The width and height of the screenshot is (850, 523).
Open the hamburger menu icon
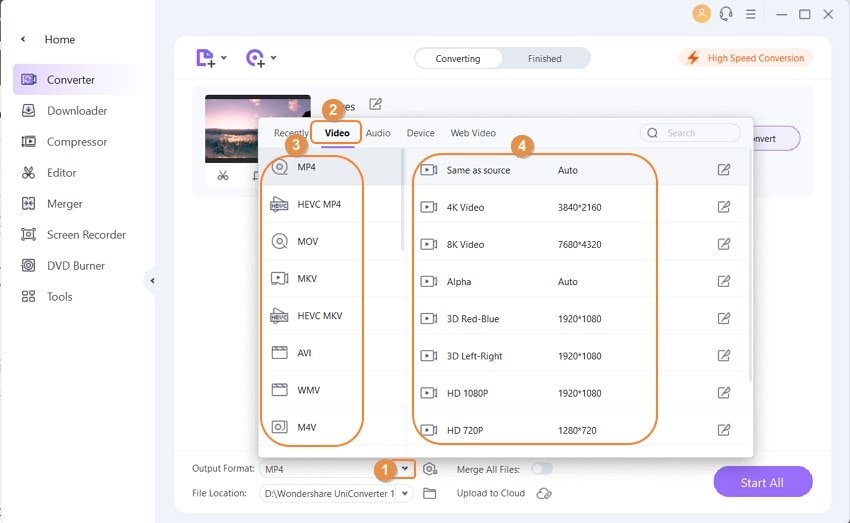coord(751,14)
